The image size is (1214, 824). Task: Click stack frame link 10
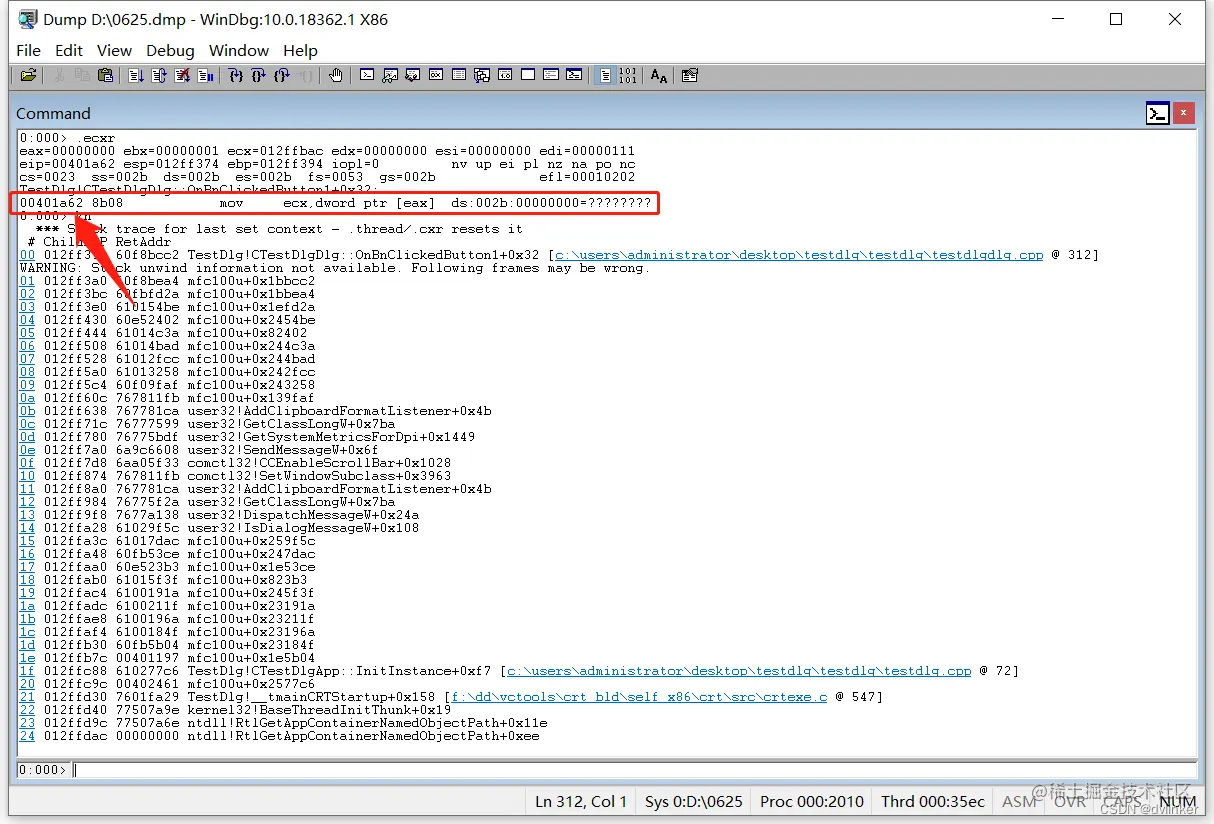[x=27, y=476]
